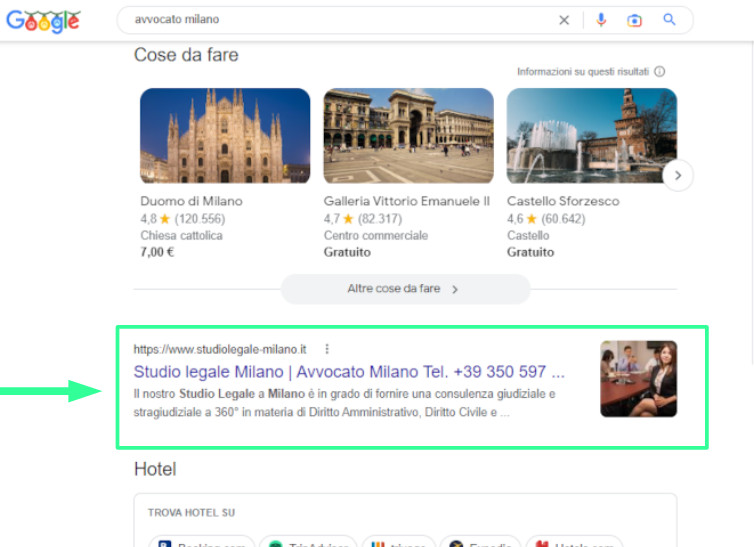Open three-dot menu beside studiolegale-milano.it URL
Viewport: 754px width, 547px height.
[327, 349]
